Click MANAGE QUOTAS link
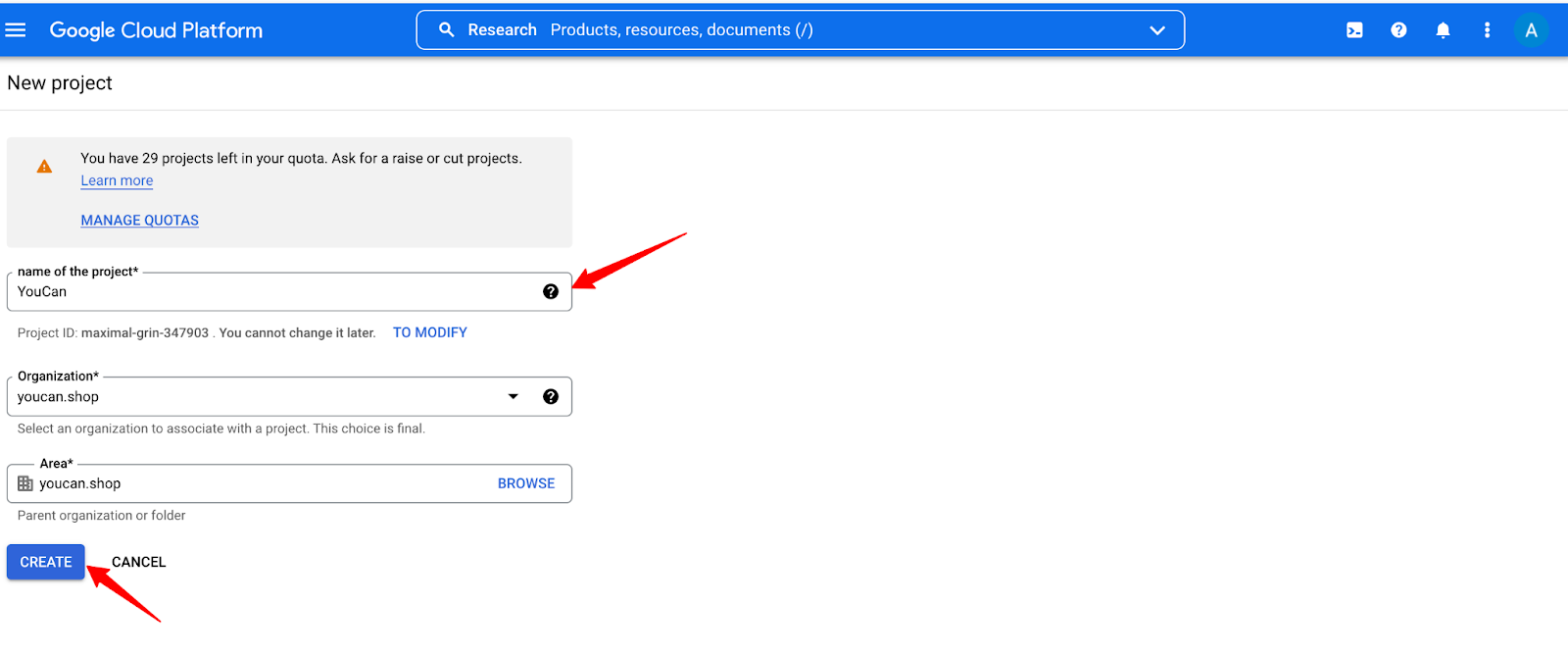This screenshot has height=656, width=1568. click(139, 221)
